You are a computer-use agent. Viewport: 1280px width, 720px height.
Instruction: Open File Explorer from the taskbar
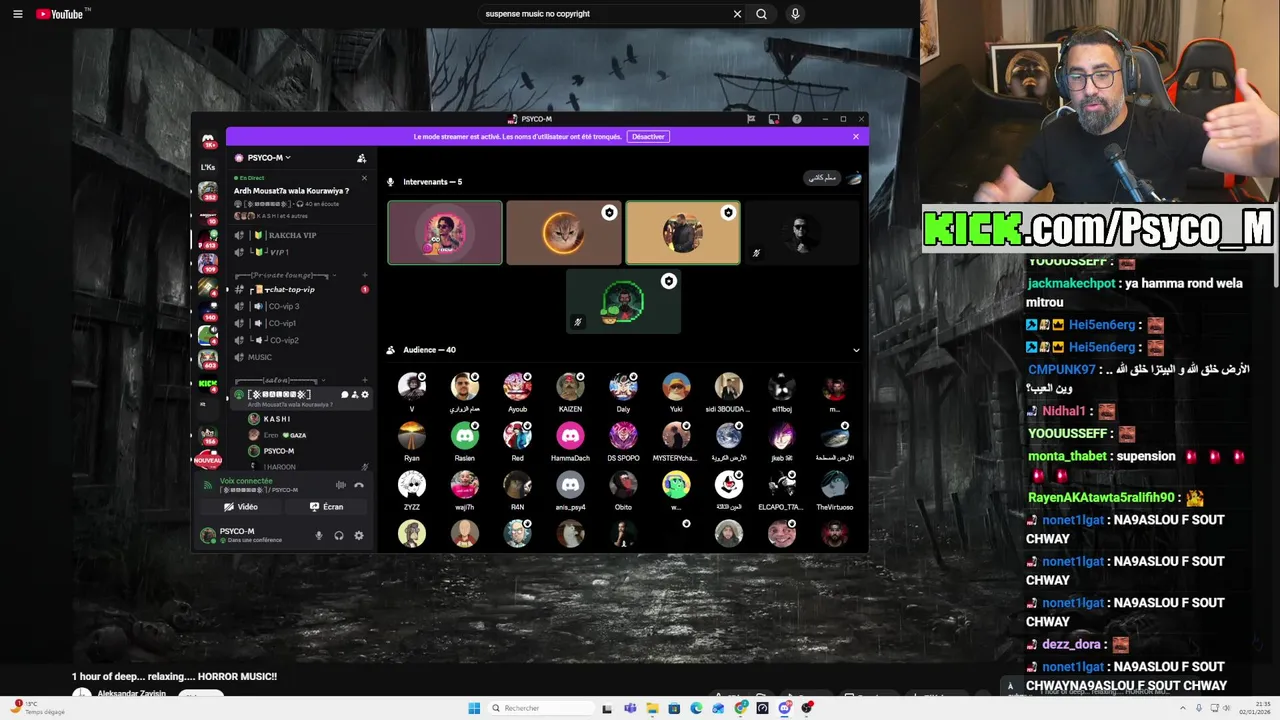point(652,708)
